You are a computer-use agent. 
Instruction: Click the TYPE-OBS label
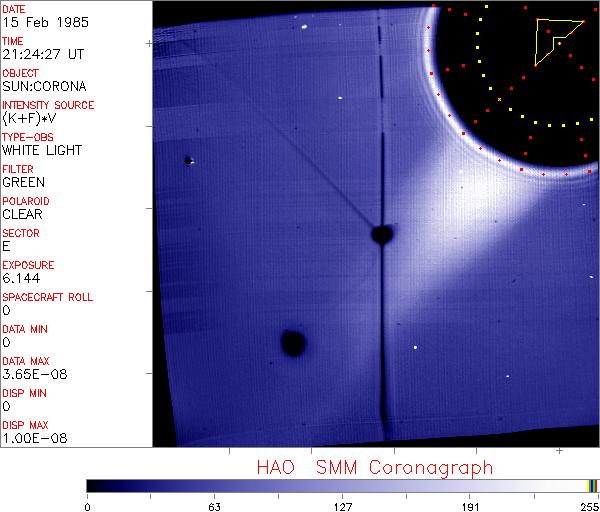(x=28, y=137)
